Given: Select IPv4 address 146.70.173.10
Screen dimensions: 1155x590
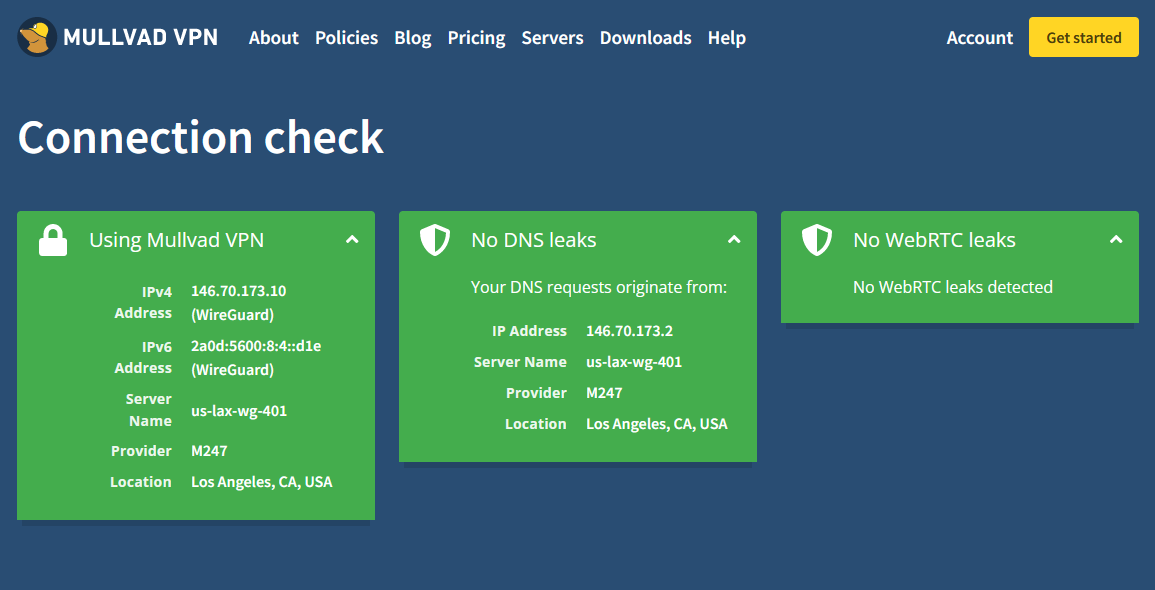Looking at the screenshot, I should (239, 291).
